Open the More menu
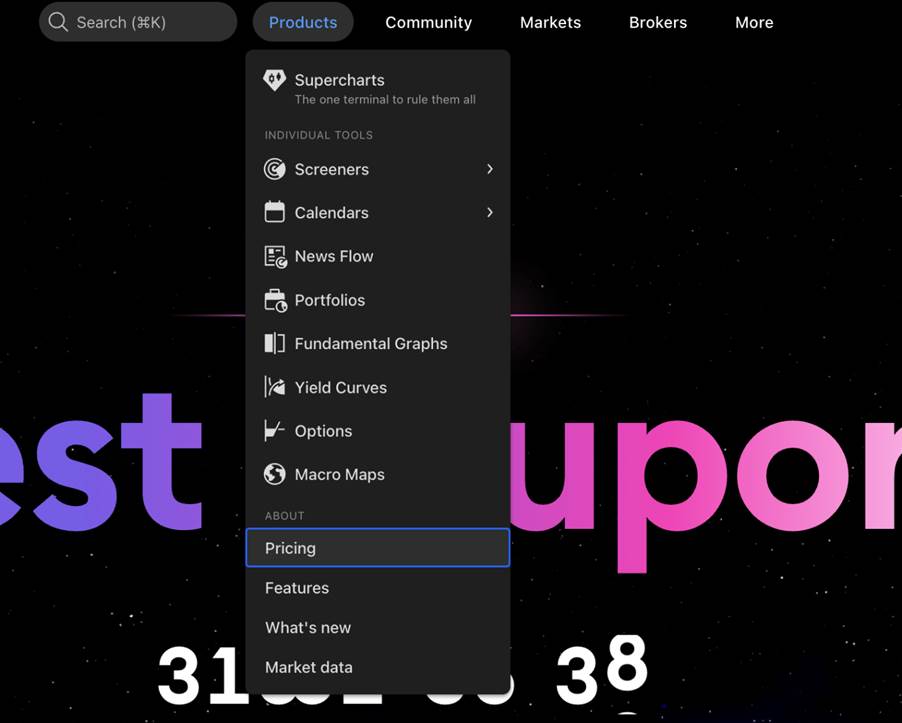Screen dimensions: 902x723 tap(754, 22)
